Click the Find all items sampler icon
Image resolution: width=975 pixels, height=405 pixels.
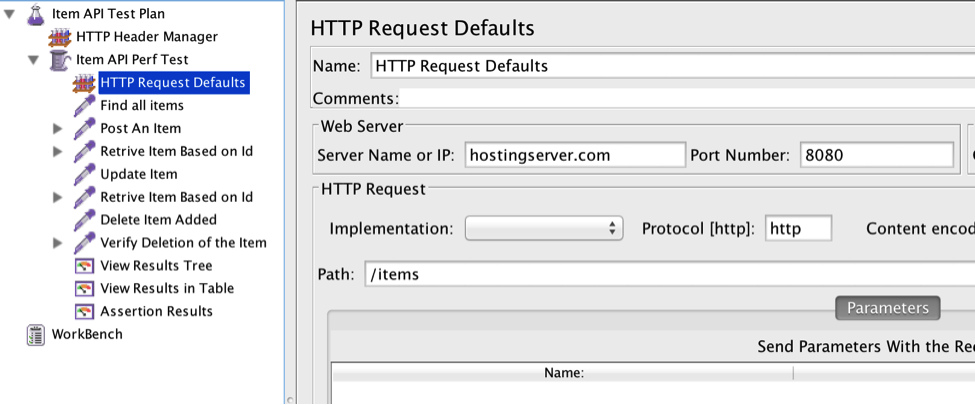(84, 105)
